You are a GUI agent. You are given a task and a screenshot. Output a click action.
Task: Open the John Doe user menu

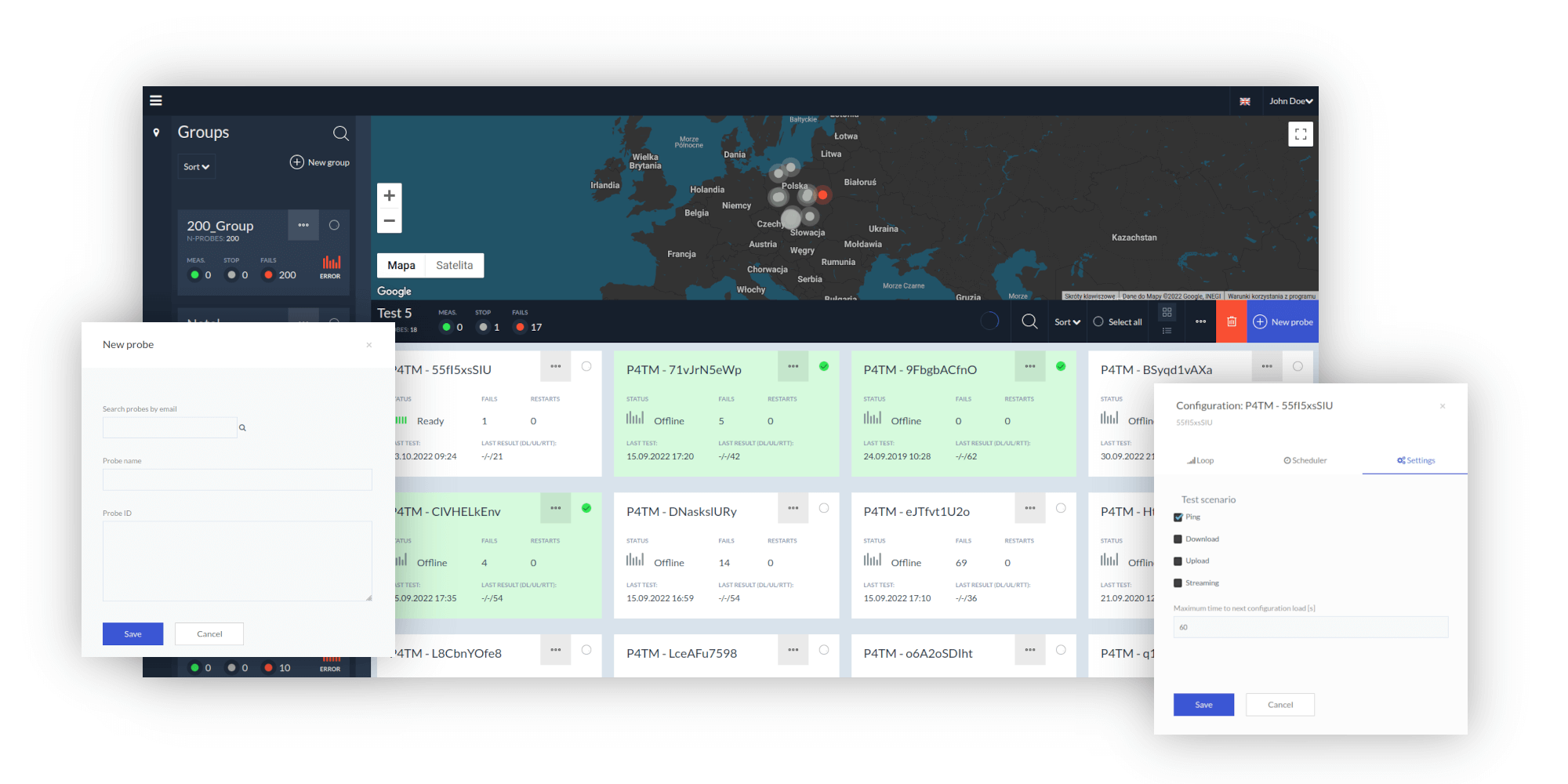(x=1290, y=101)
